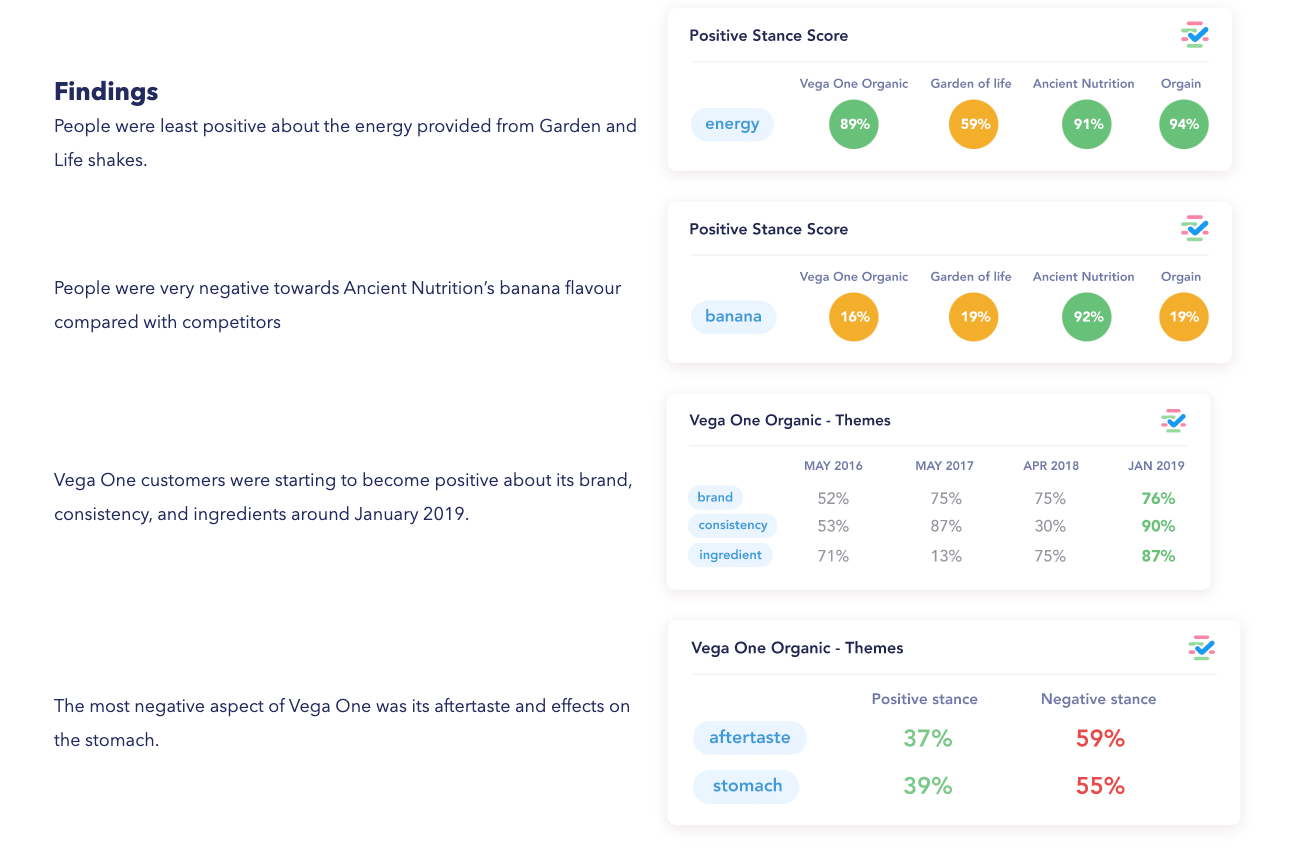
Task: Click the 16% Vega One banana circle
Action: (x=854, y=317)
